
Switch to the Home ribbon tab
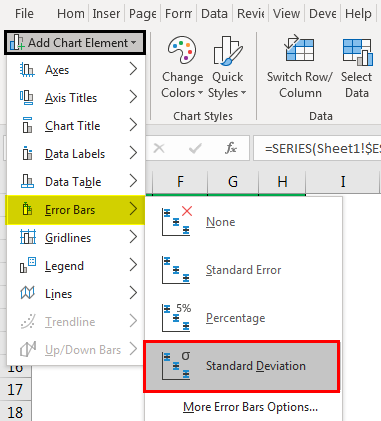point(70,14)
